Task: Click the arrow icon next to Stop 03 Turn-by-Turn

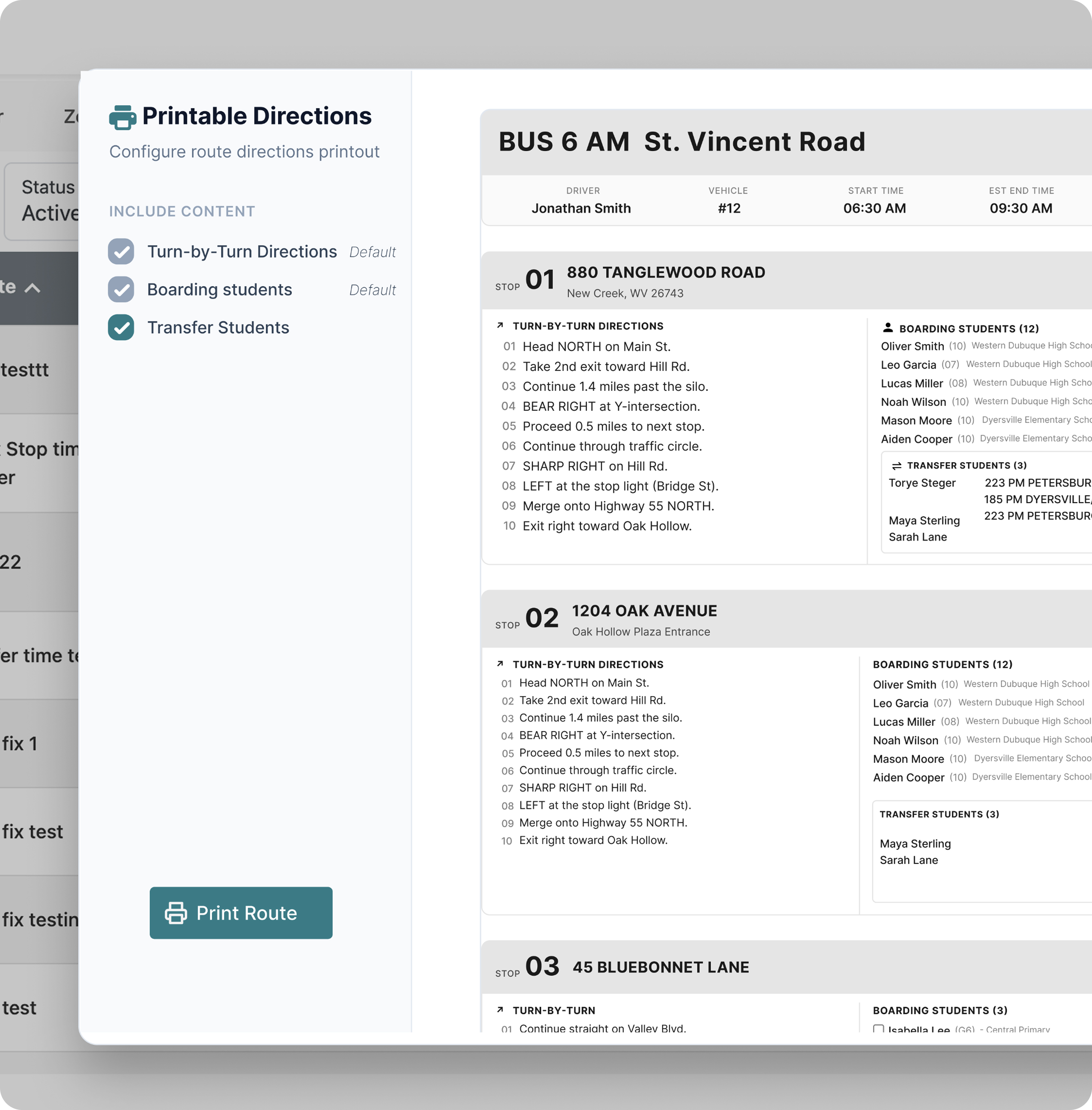Action: (x=500, y=1010)
